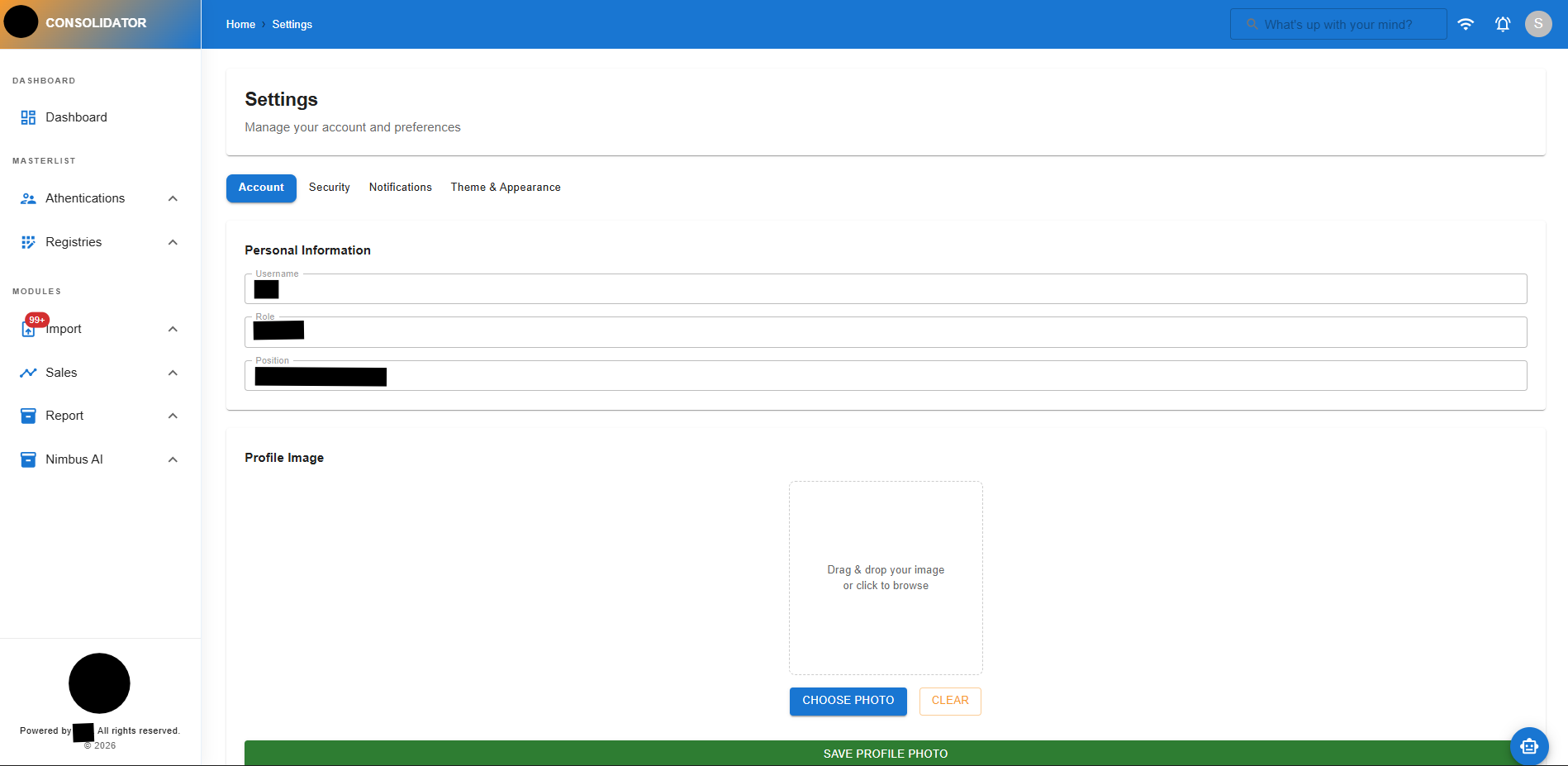1568x766 pixels.
Task: Click the wifi status icon in header
Action: pyautogui.click(x=1467, y=24)
